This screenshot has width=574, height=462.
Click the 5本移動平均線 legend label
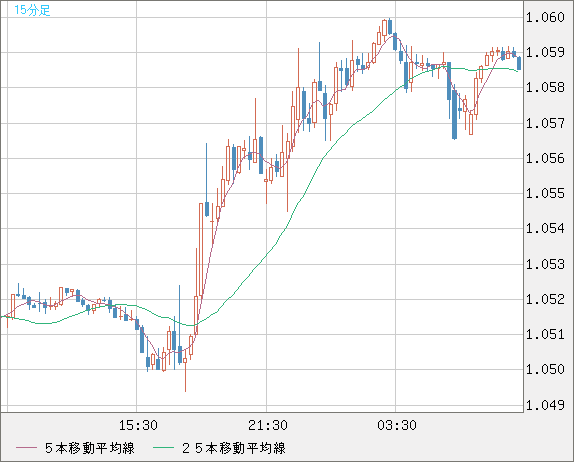(x=90, y=448)
